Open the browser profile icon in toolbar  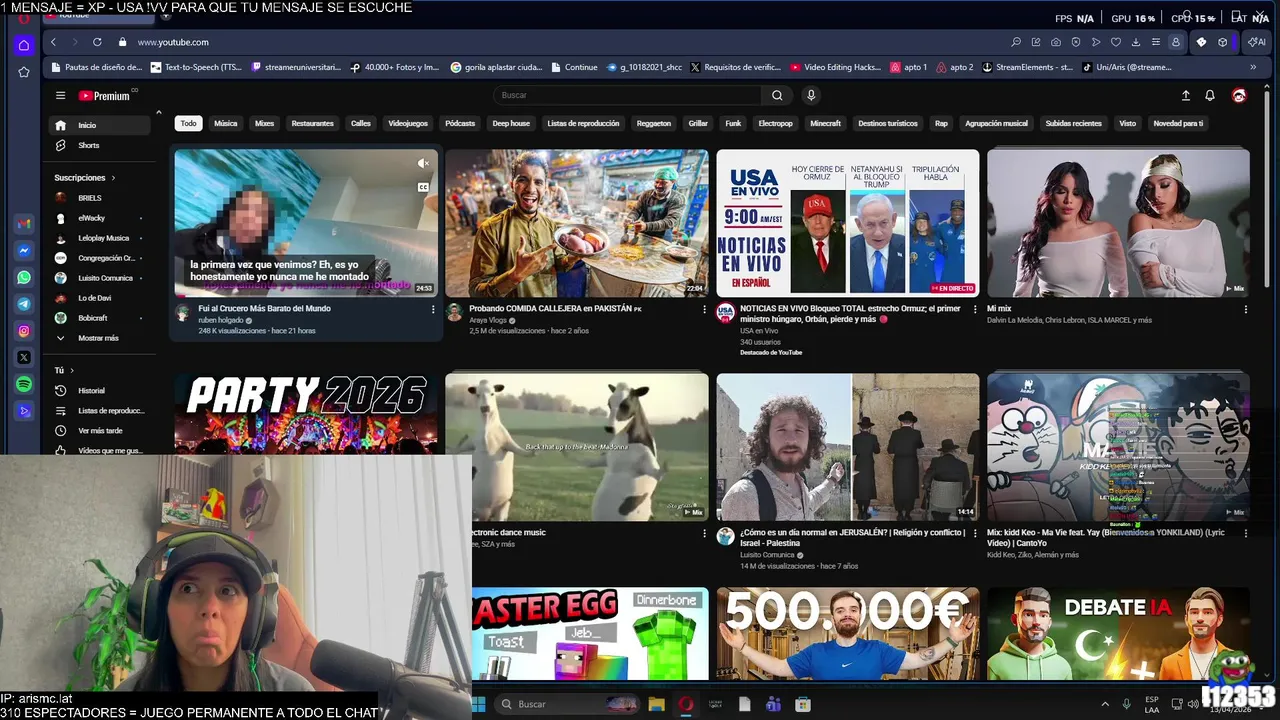pos(1176,42)
